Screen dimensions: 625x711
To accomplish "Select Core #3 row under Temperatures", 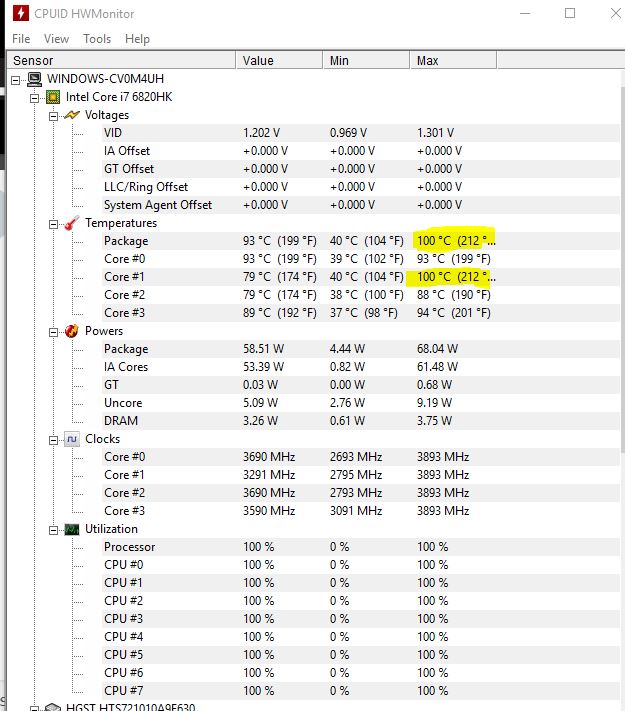I will [361, 313].
